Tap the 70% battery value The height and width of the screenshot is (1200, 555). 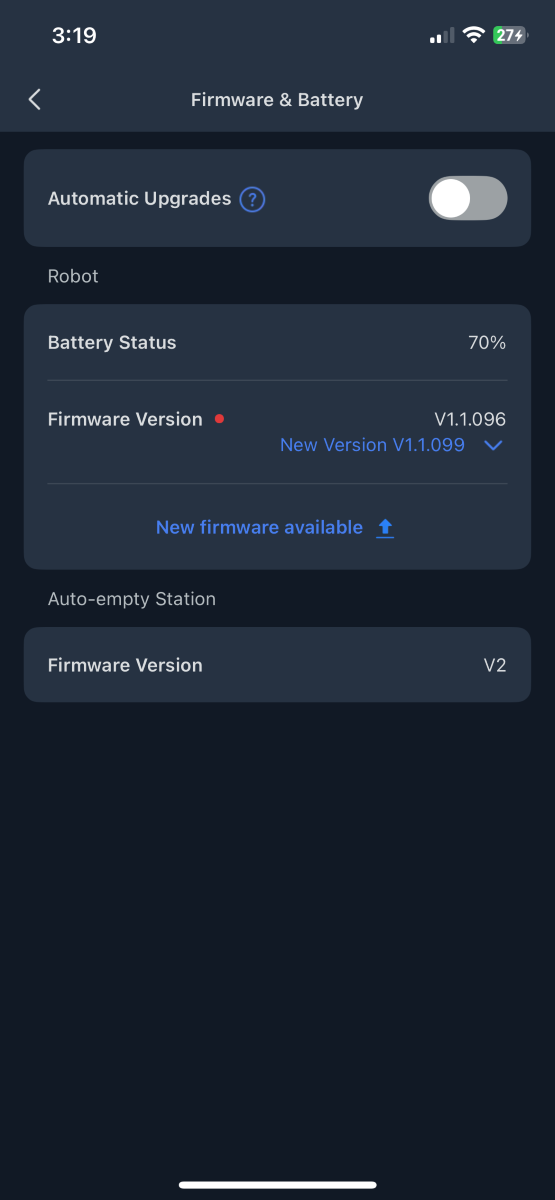coord(487,343)
